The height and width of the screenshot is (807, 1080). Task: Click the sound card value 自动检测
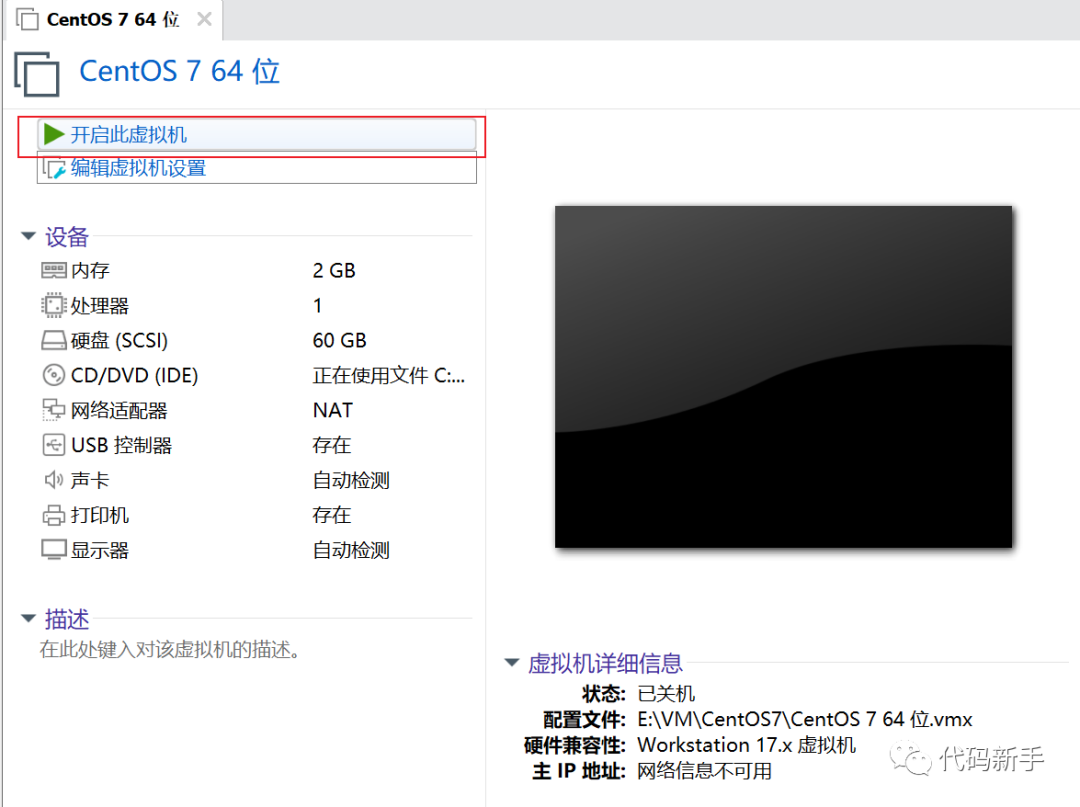tap(351, 480)
